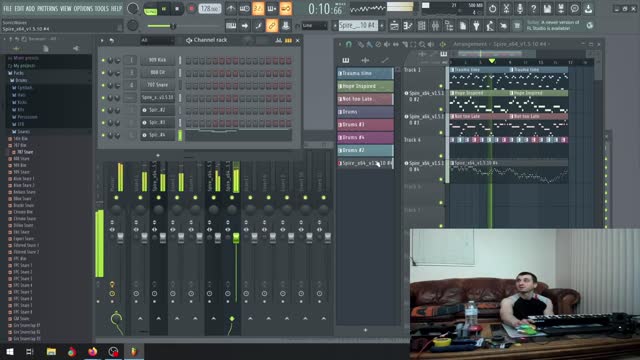Image resolution: width=640 pixels, height=360 pixels.
Task: Select the zoom magnifier tool in Playlist toolbar
Action: tap(422, 44)
